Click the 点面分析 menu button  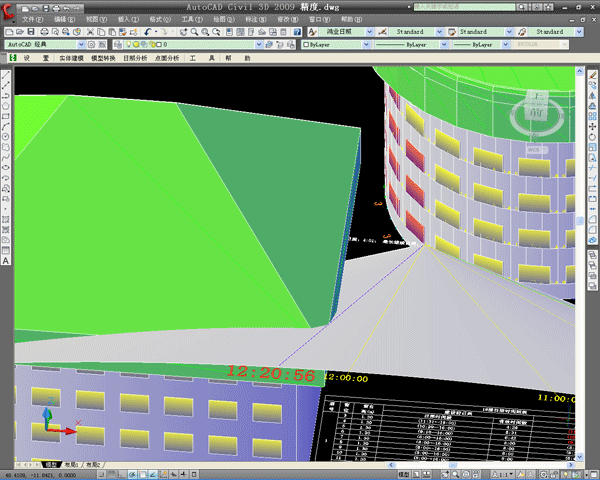(166, 58)
